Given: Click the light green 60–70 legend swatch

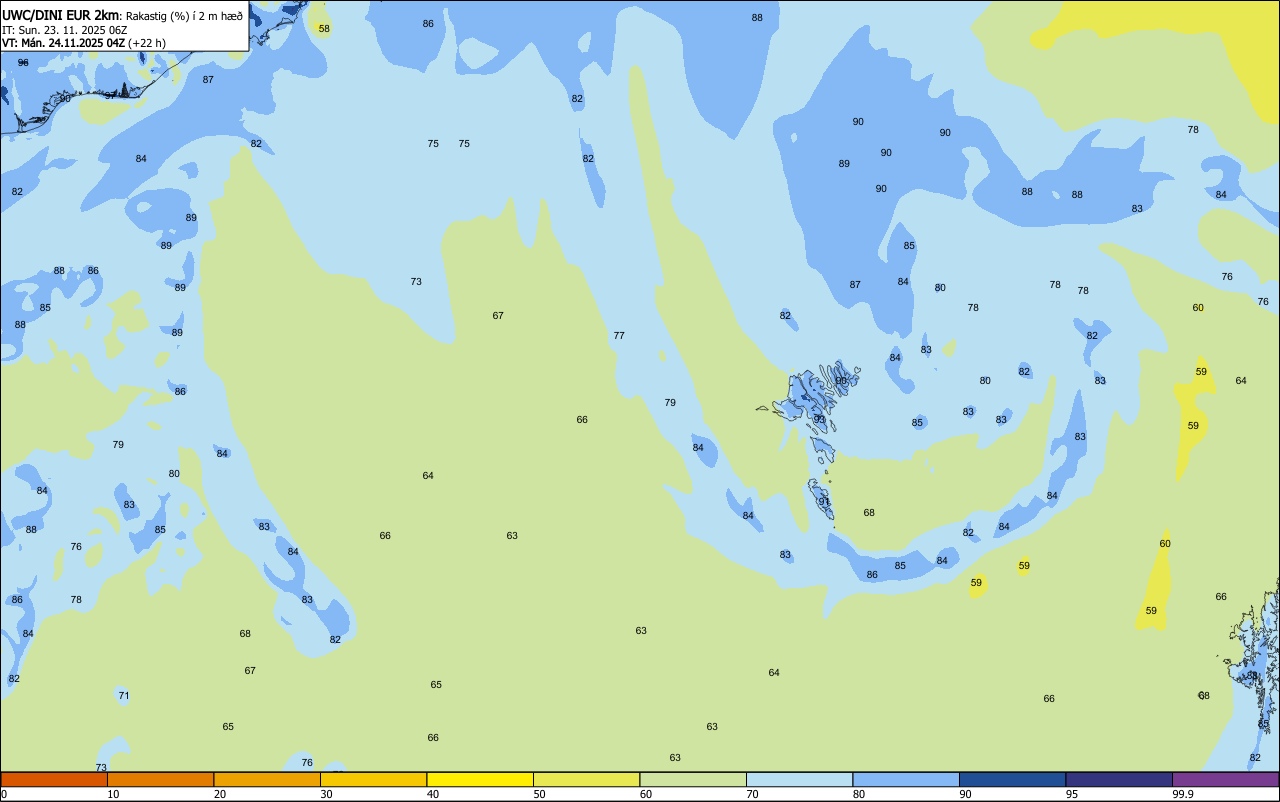Looking at the screenshot, I should 693,779.
